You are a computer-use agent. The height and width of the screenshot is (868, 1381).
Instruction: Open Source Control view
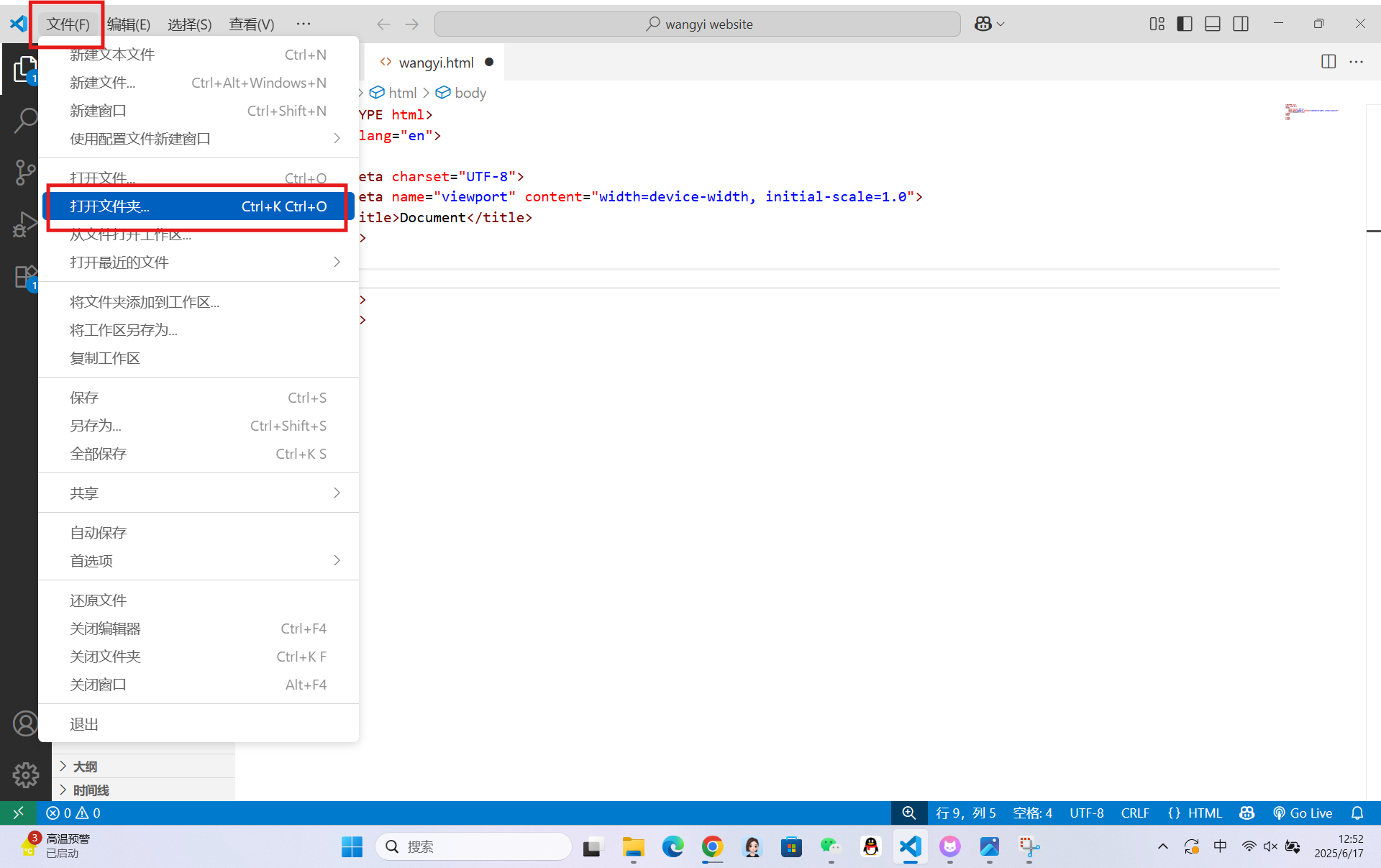[x=24, y=173]
